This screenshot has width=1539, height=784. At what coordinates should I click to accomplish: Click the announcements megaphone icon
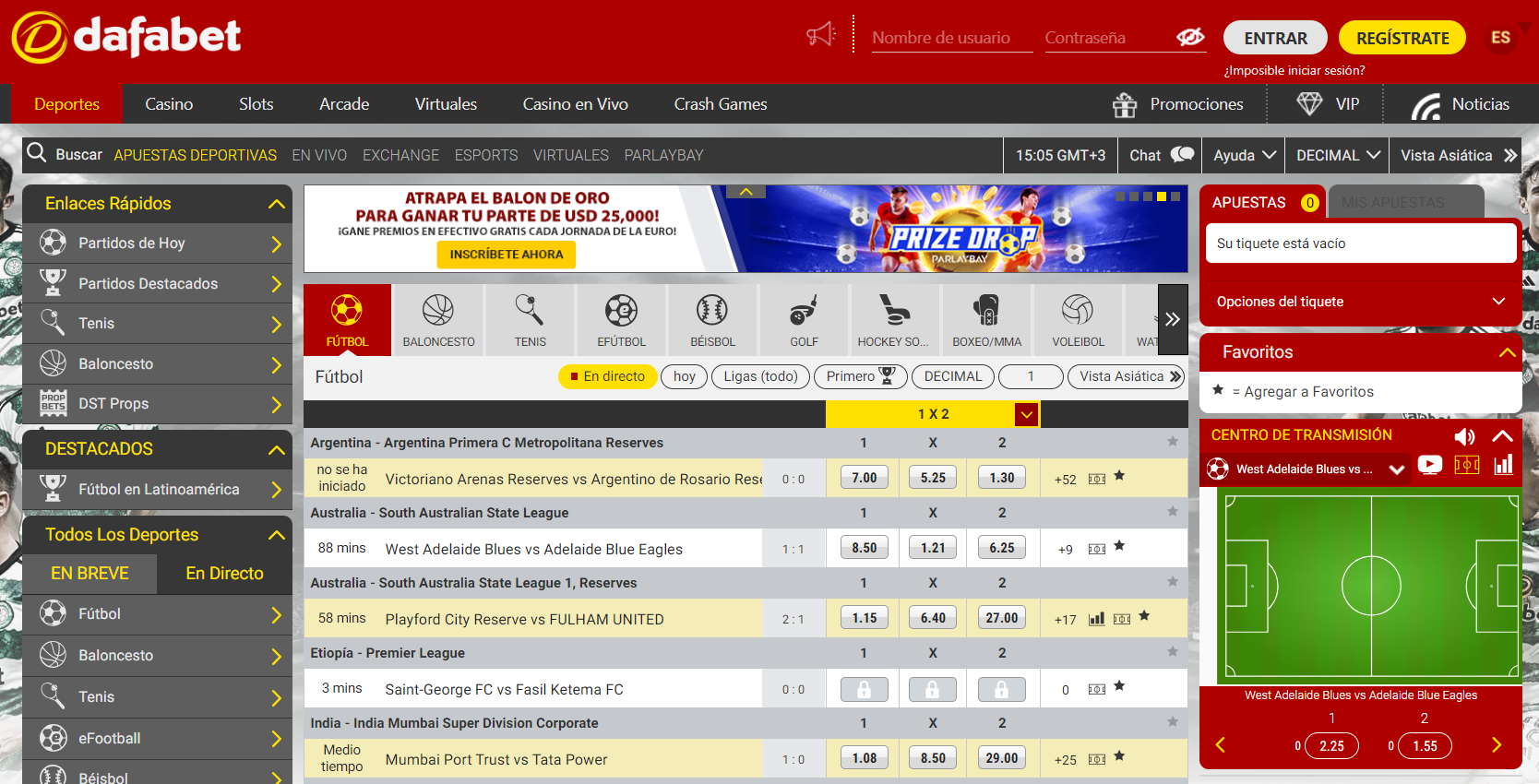click(820, 35)
